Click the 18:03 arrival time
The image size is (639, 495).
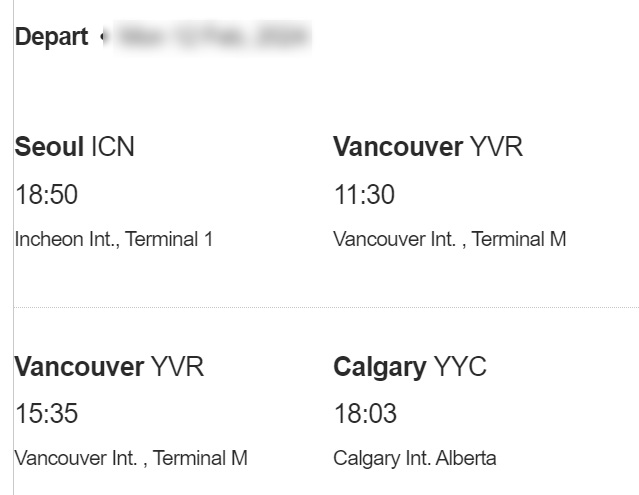click(364, 414)
